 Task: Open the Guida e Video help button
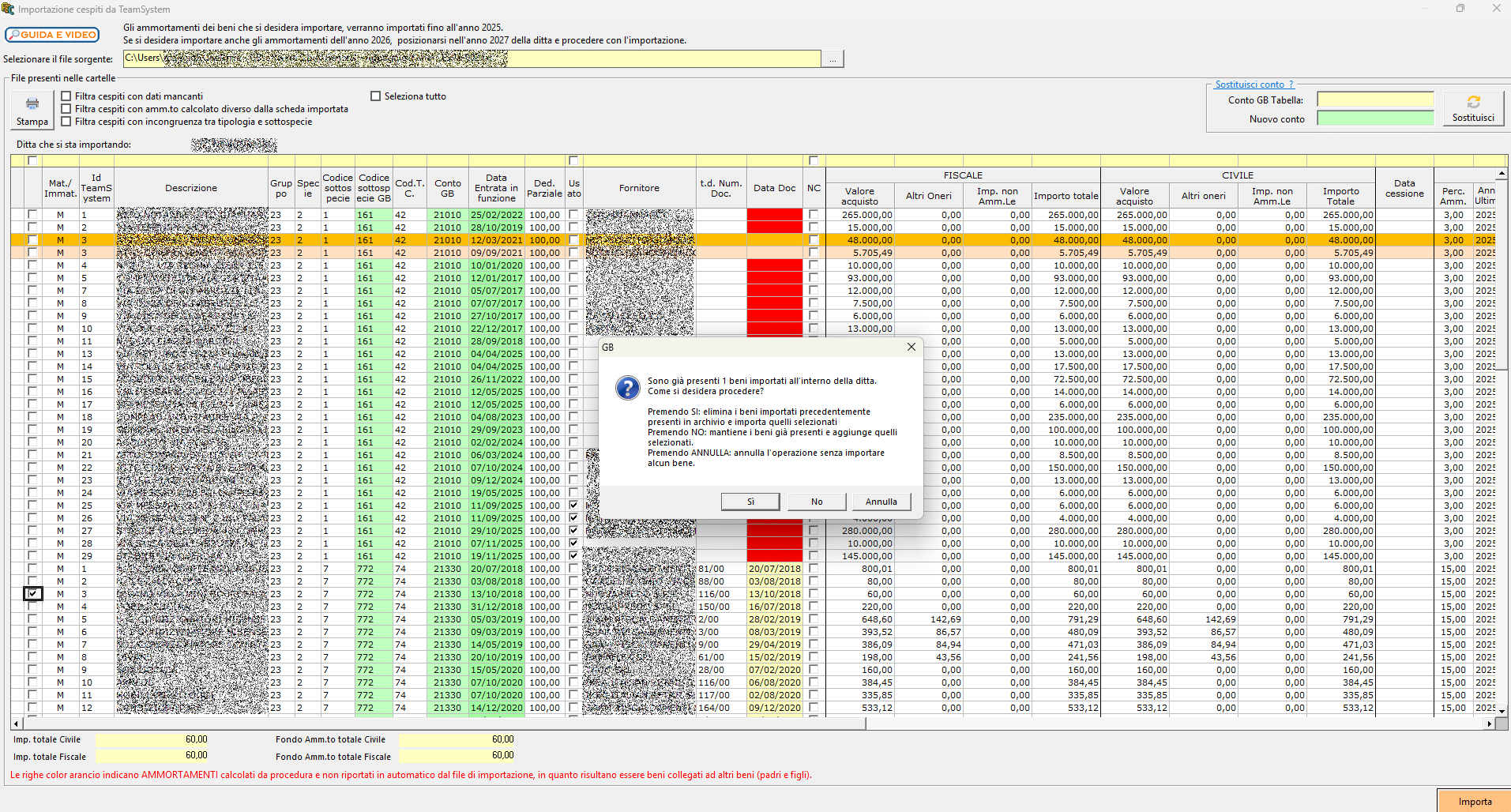(52, 35)
